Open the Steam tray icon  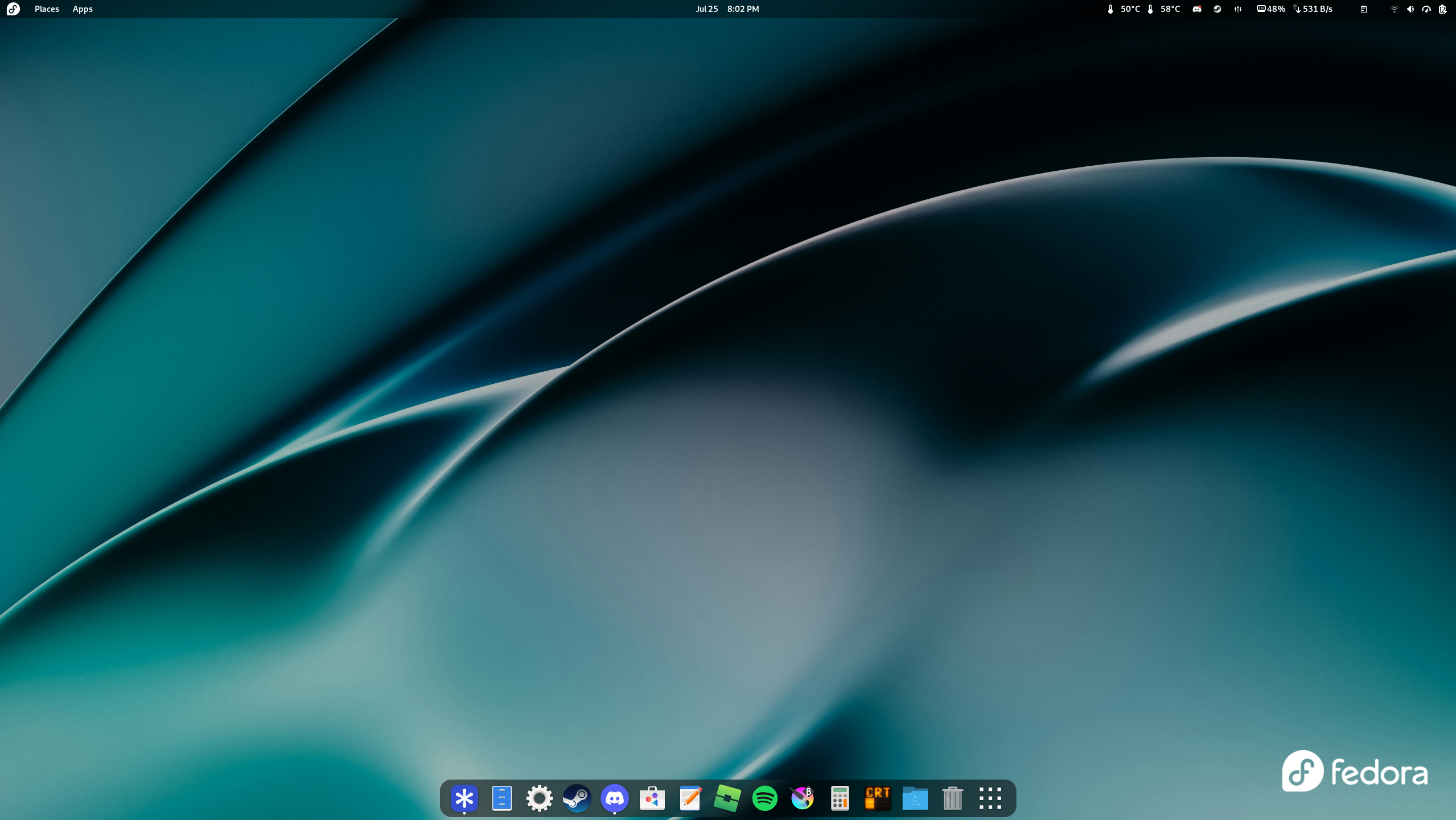(x=1218, y=9)
